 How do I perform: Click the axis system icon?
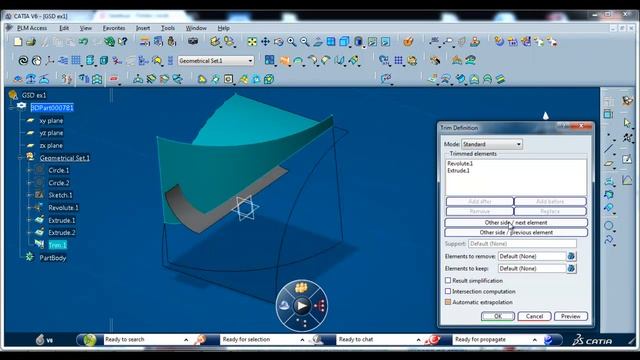50,61
